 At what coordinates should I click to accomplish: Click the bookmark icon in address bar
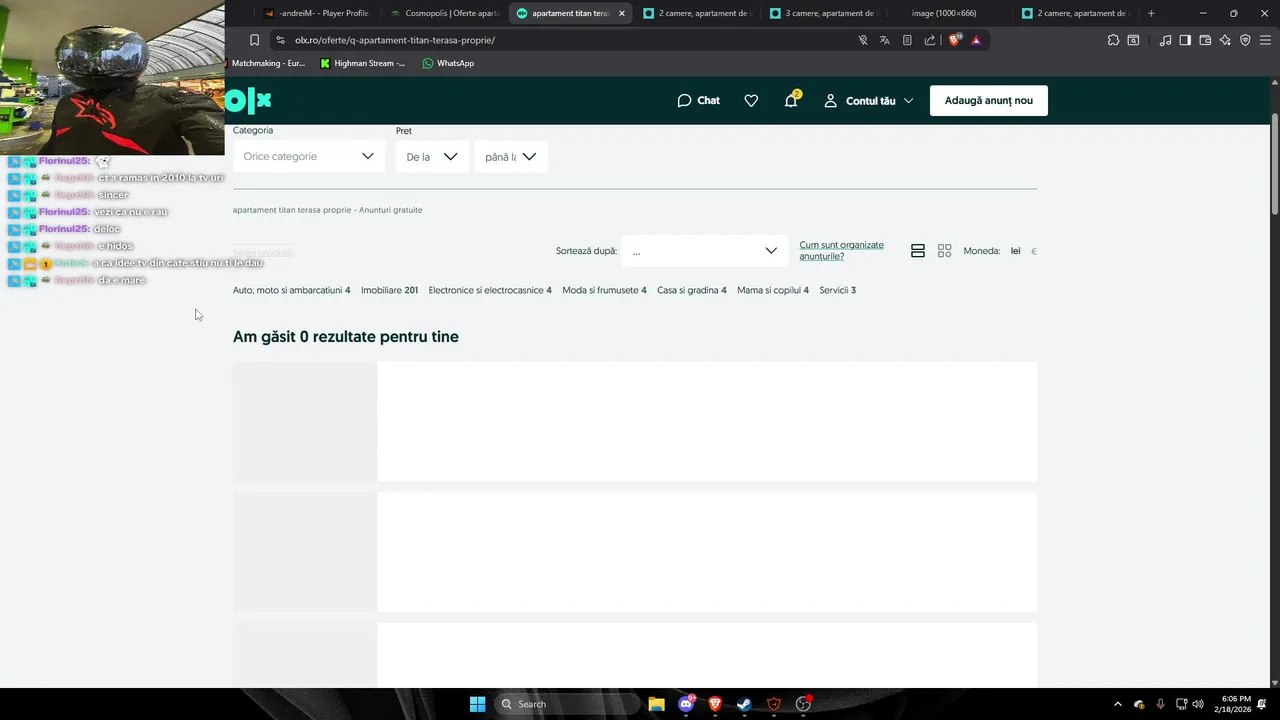[254, 40]
